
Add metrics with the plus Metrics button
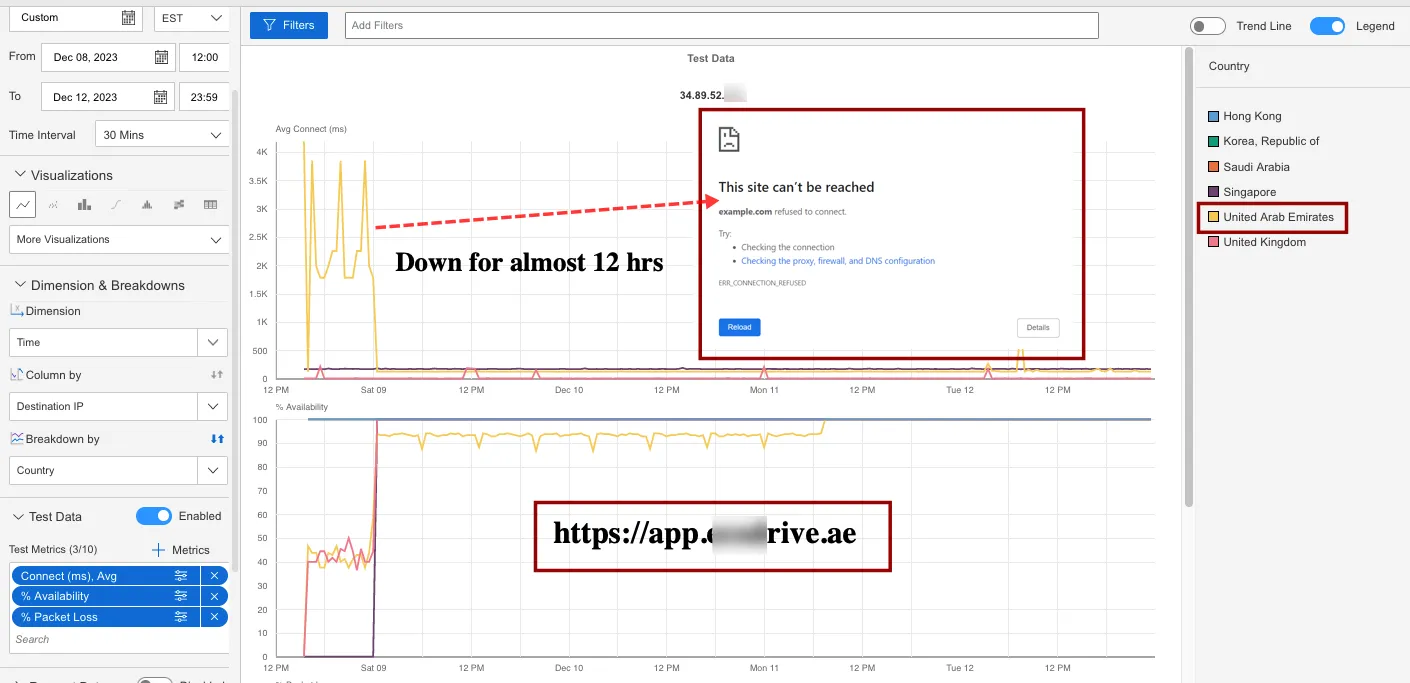point(181,550)
